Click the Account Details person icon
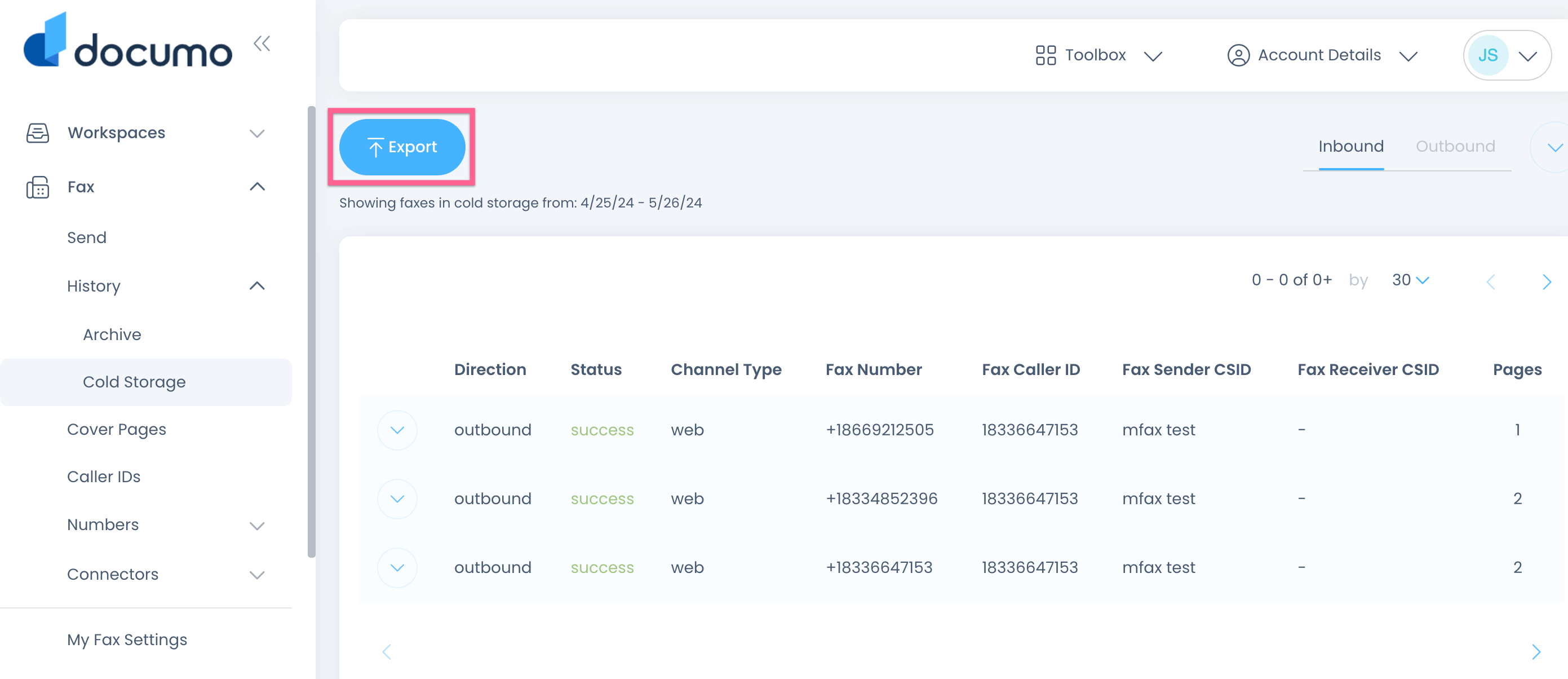 point(1238,55)
